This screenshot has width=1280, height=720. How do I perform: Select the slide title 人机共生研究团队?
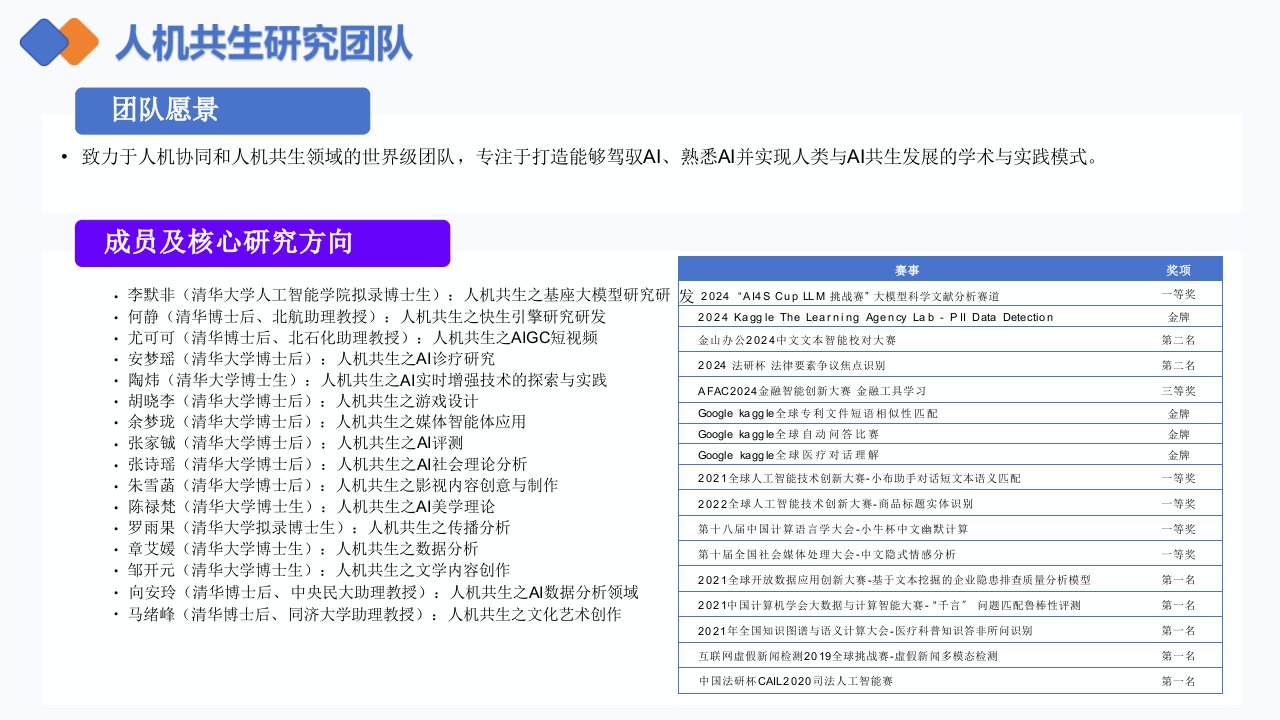click(264, 43)
